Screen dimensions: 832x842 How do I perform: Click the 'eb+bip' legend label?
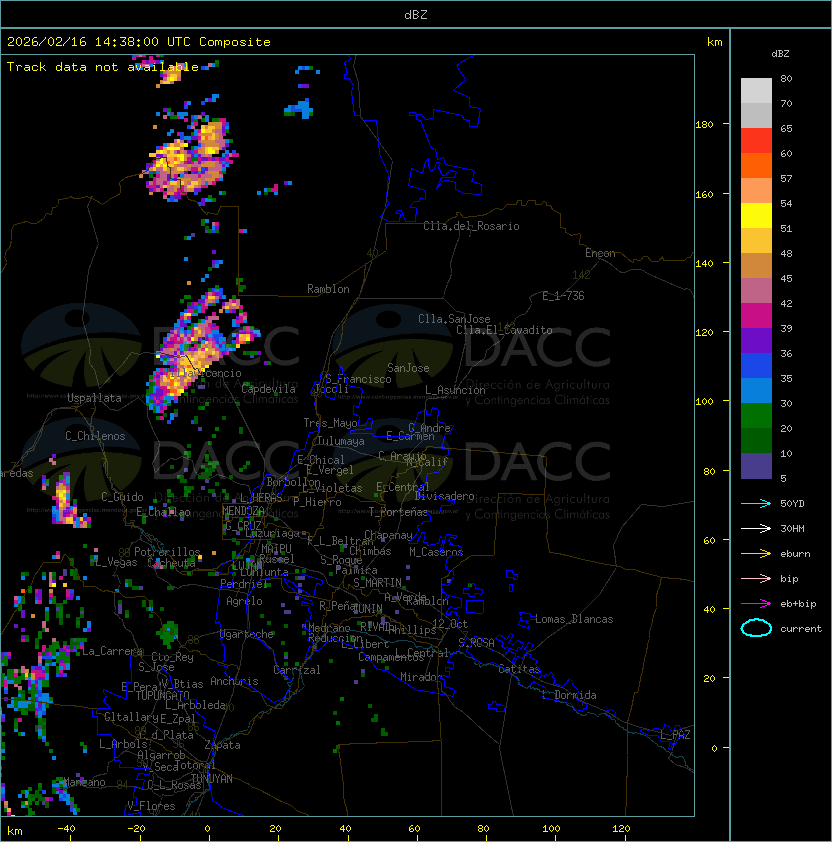click(798, 604)
